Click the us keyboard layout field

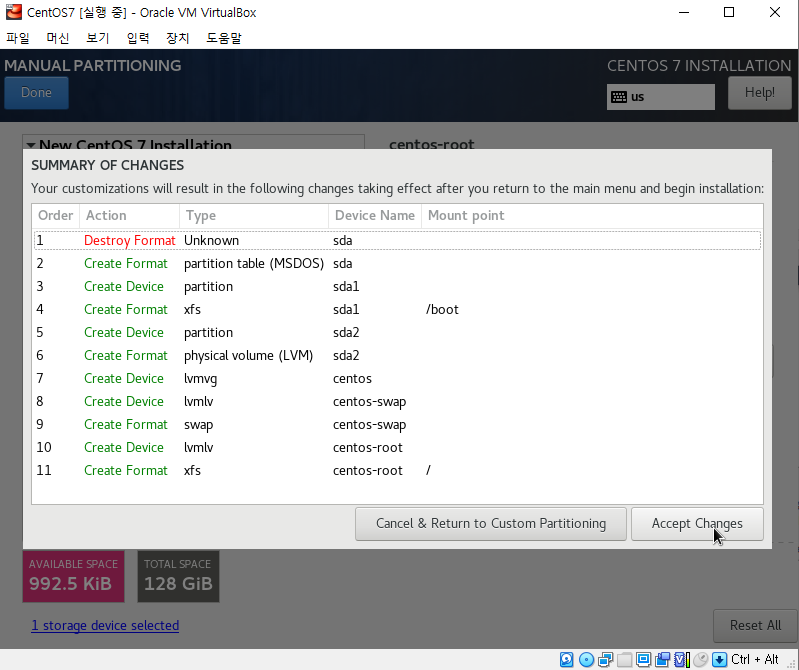point(660,97)
